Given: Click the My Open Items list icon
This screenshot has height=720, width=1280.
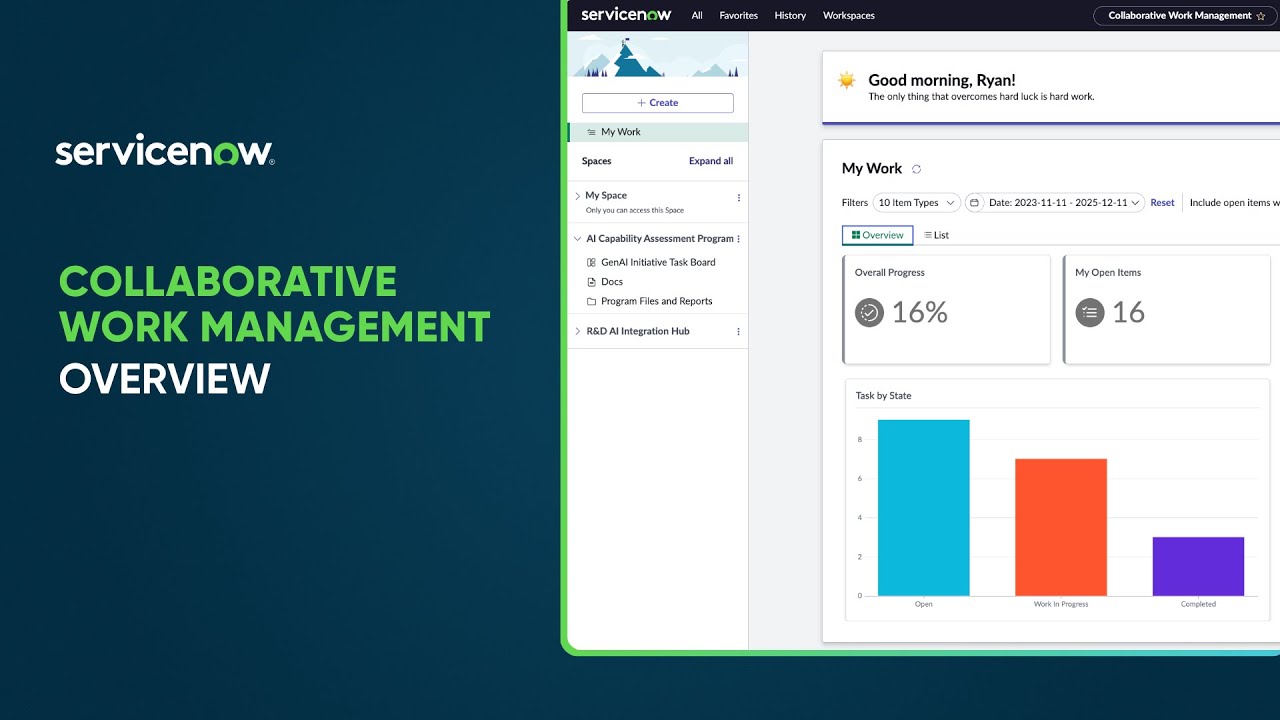Looking at the screenshot, I should point(1090,312).
